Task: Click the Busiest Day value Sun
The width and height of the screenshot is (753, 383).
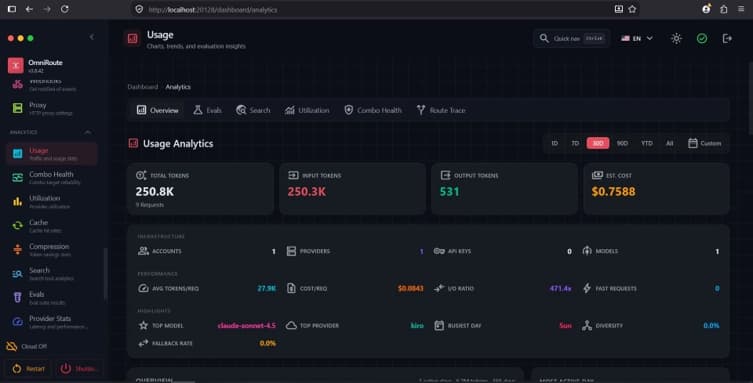Action: click(565, 325)
